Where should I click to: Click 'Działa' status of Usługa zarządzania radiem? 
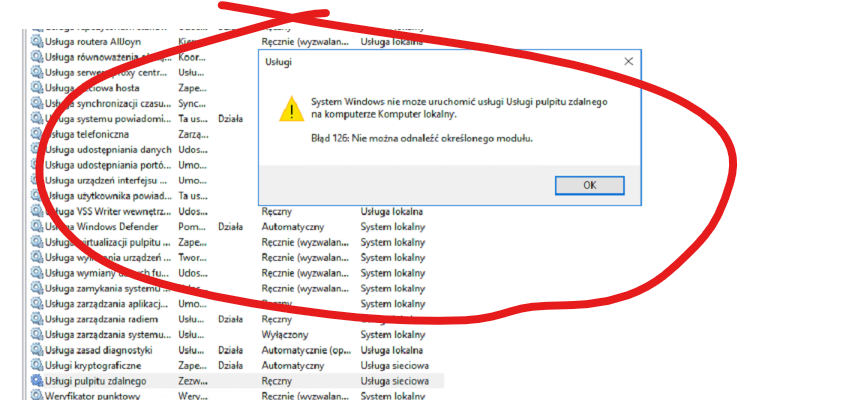pyautogui.click(x=231, y=319)
